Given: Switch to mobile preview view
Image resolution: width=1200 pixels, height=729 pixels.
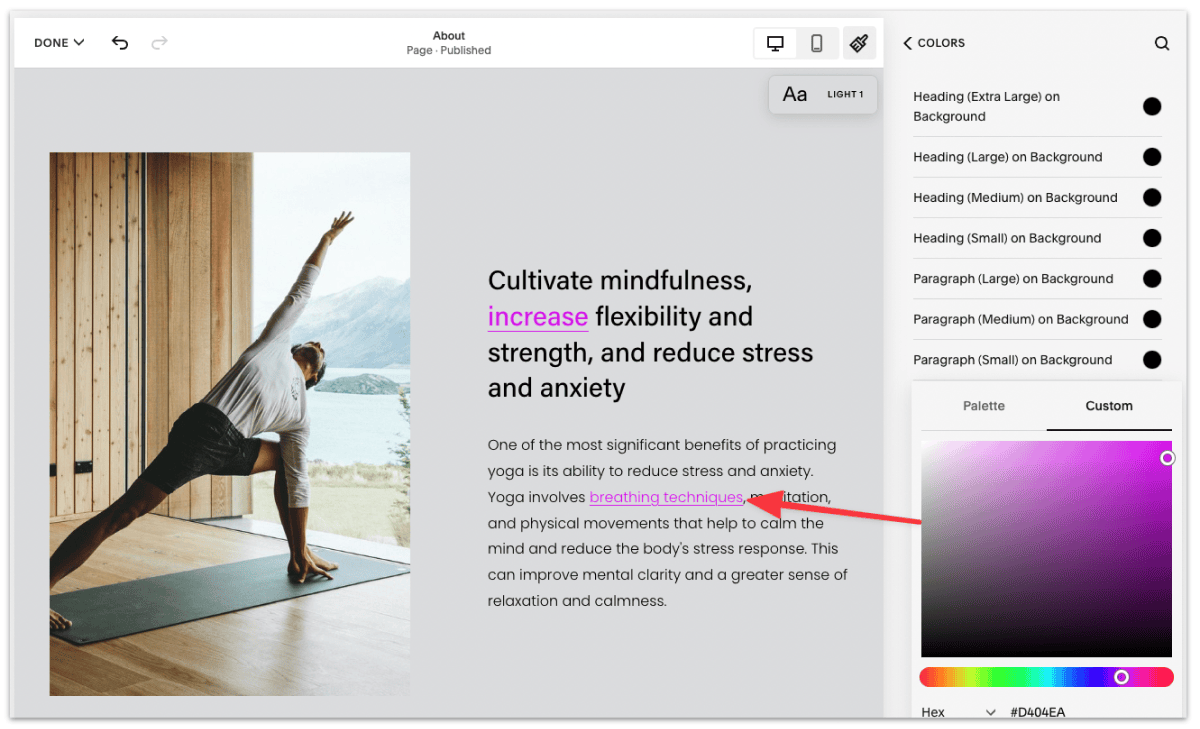Looking at the screenshot, I should 817,43.
